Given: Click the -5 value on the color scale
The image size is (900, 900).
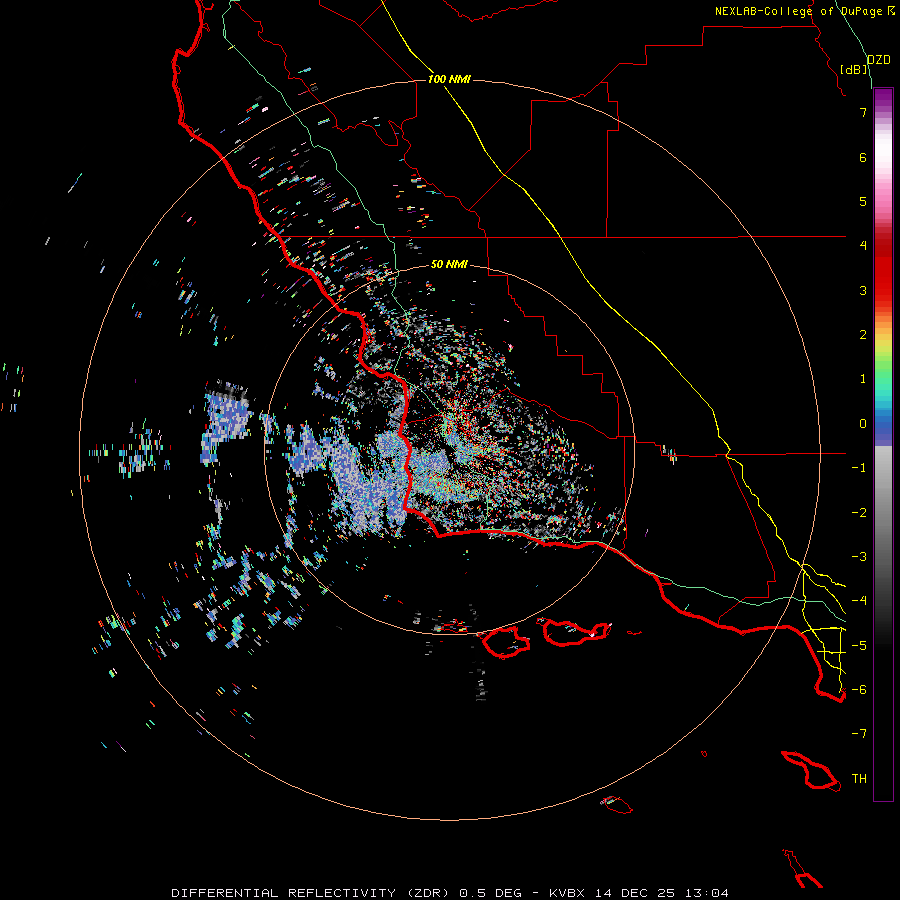Looking at the screenshot, I should coord(859,646).
